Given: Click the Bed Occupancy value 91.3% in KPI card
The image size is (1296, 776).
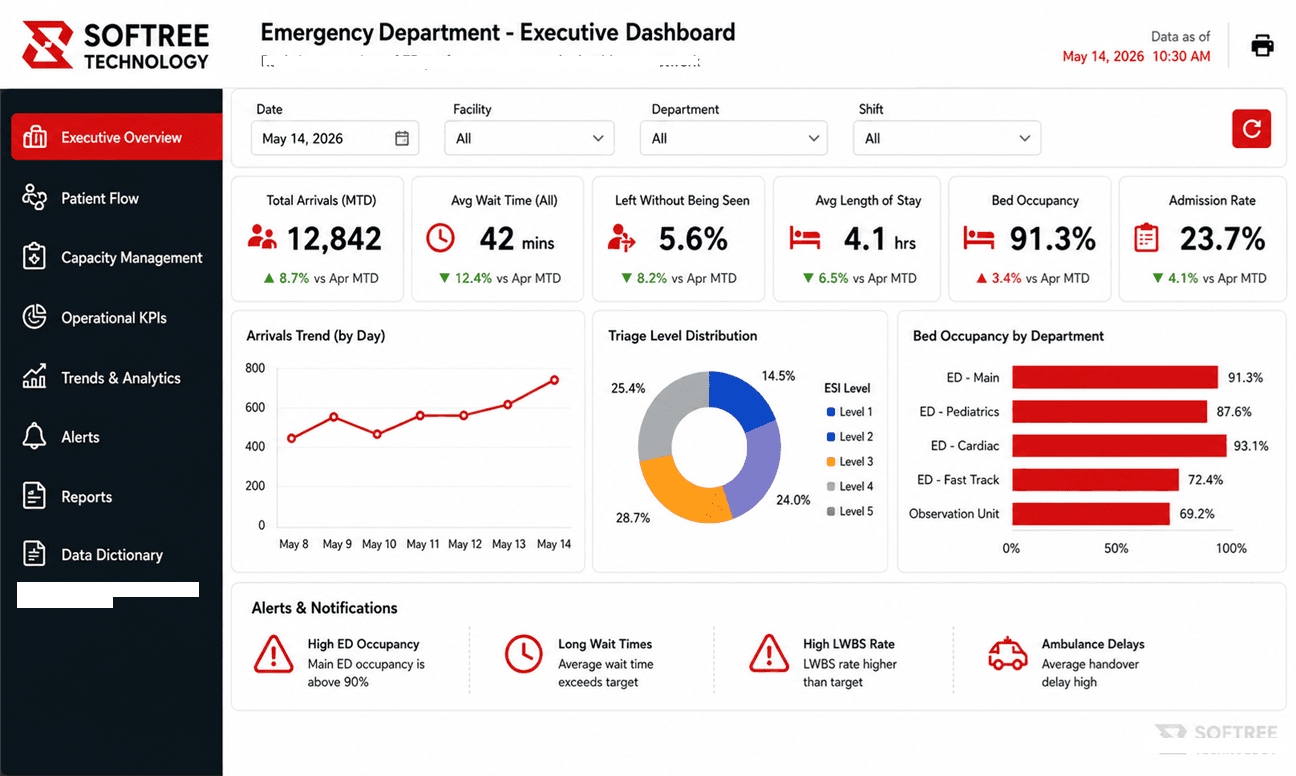Looking at the screenshot, I should (1053, 239).
